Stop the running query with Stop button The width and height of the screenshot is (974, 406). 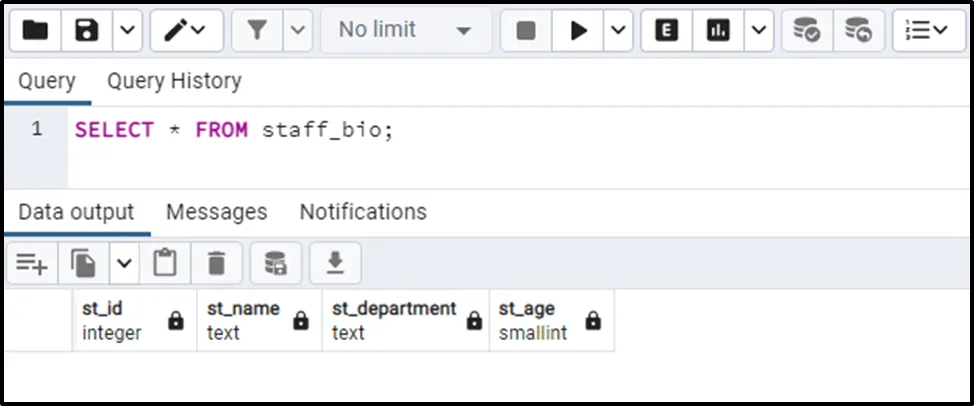(526, 31)
